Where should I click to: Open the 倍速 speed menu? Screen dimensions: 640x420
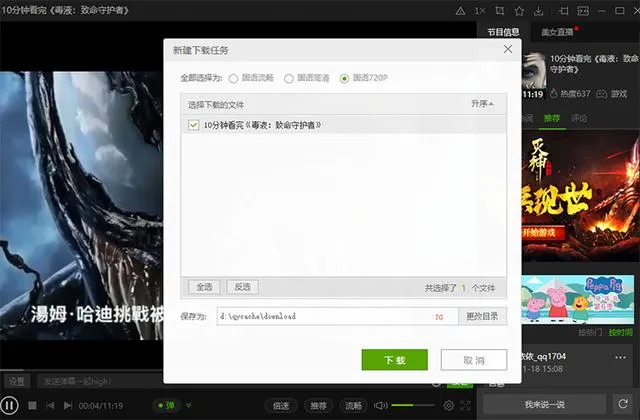(x=281, y=406)
